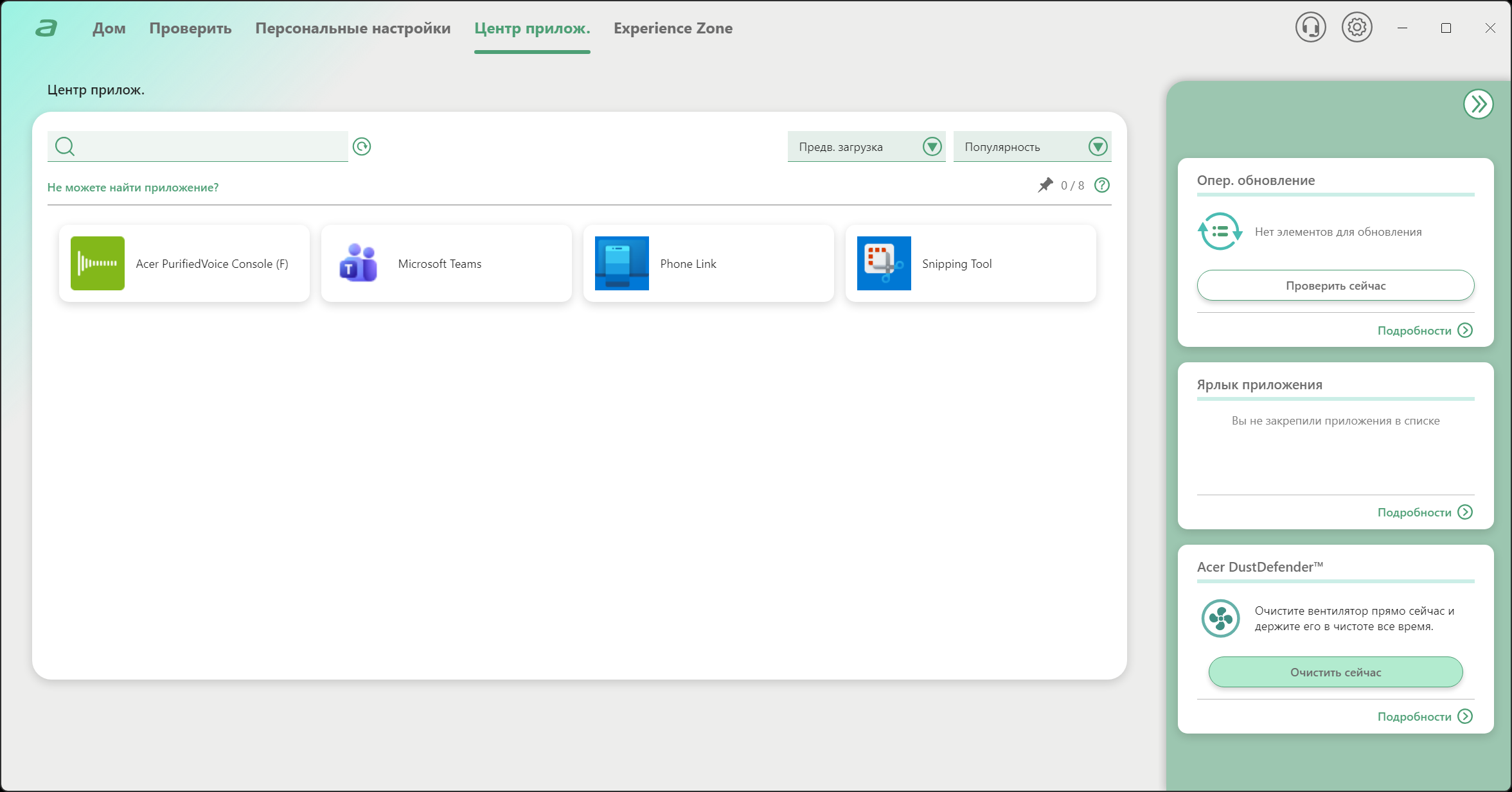Click the arrow icon beside Подробности under Опер. обновление

tap(1465, 330)
